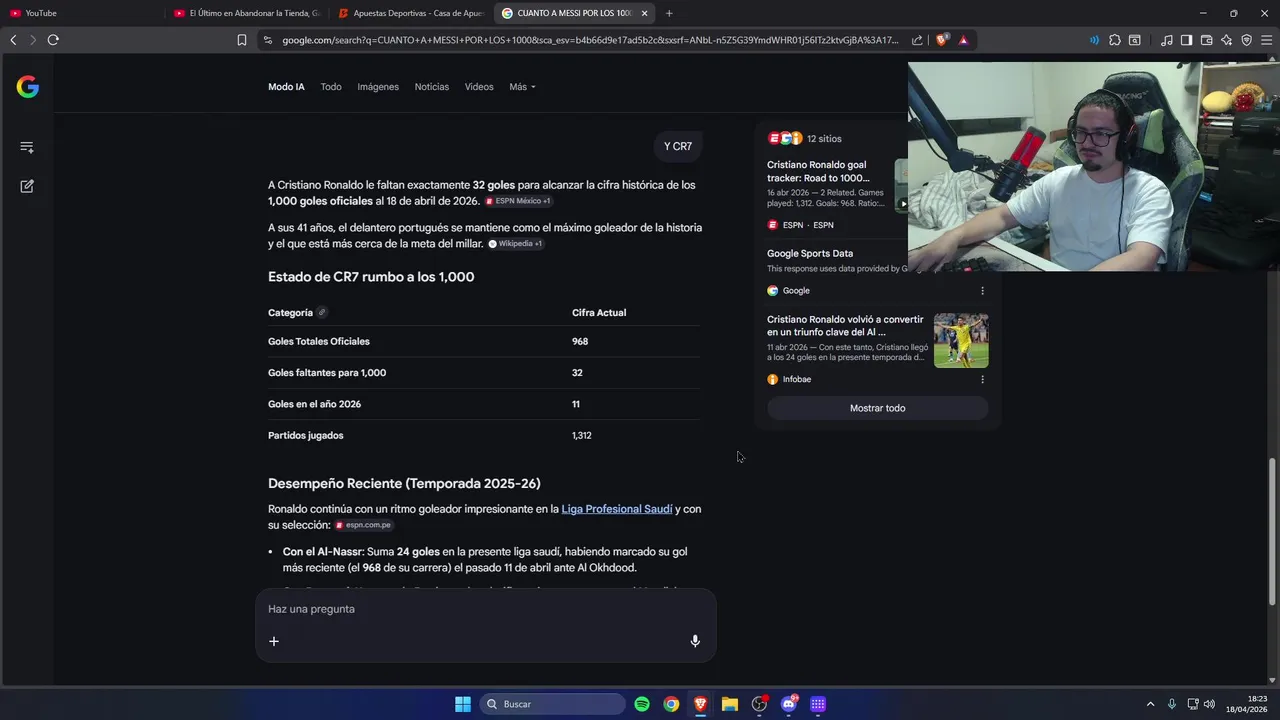Click the browser address bar URL
The height and width of the screenshot is (720, 1280).
click(x=590, y=40)
